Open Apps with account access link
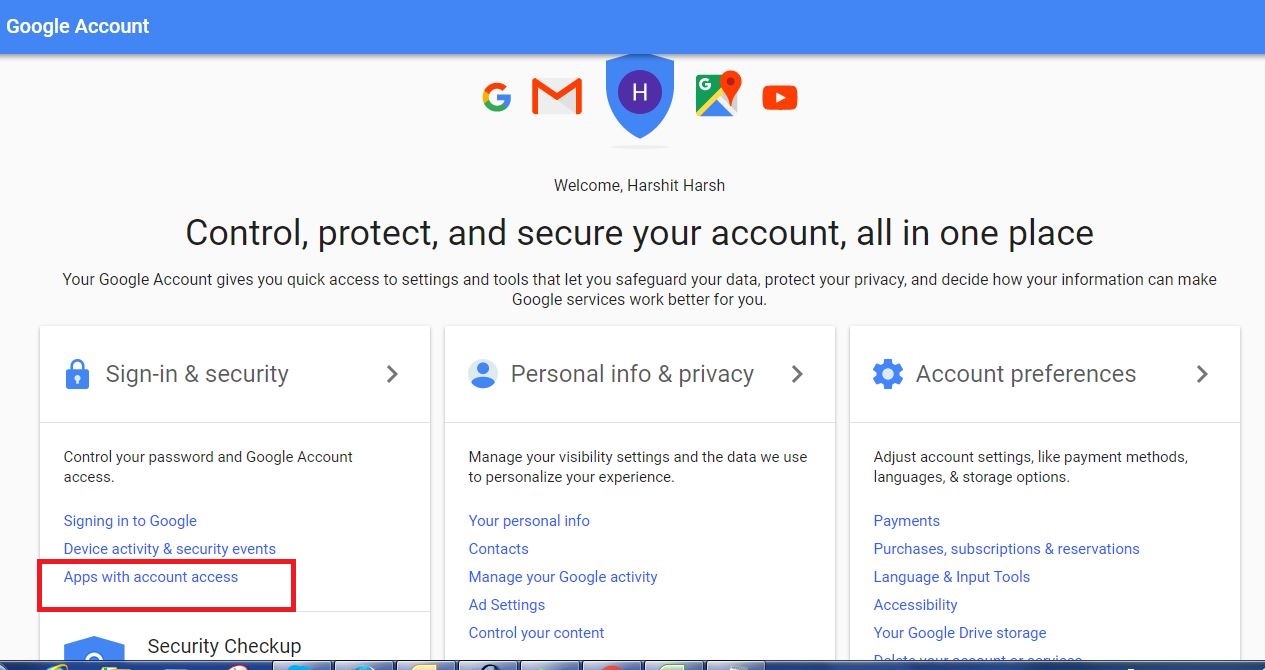1265x670 pixels. 151,577
